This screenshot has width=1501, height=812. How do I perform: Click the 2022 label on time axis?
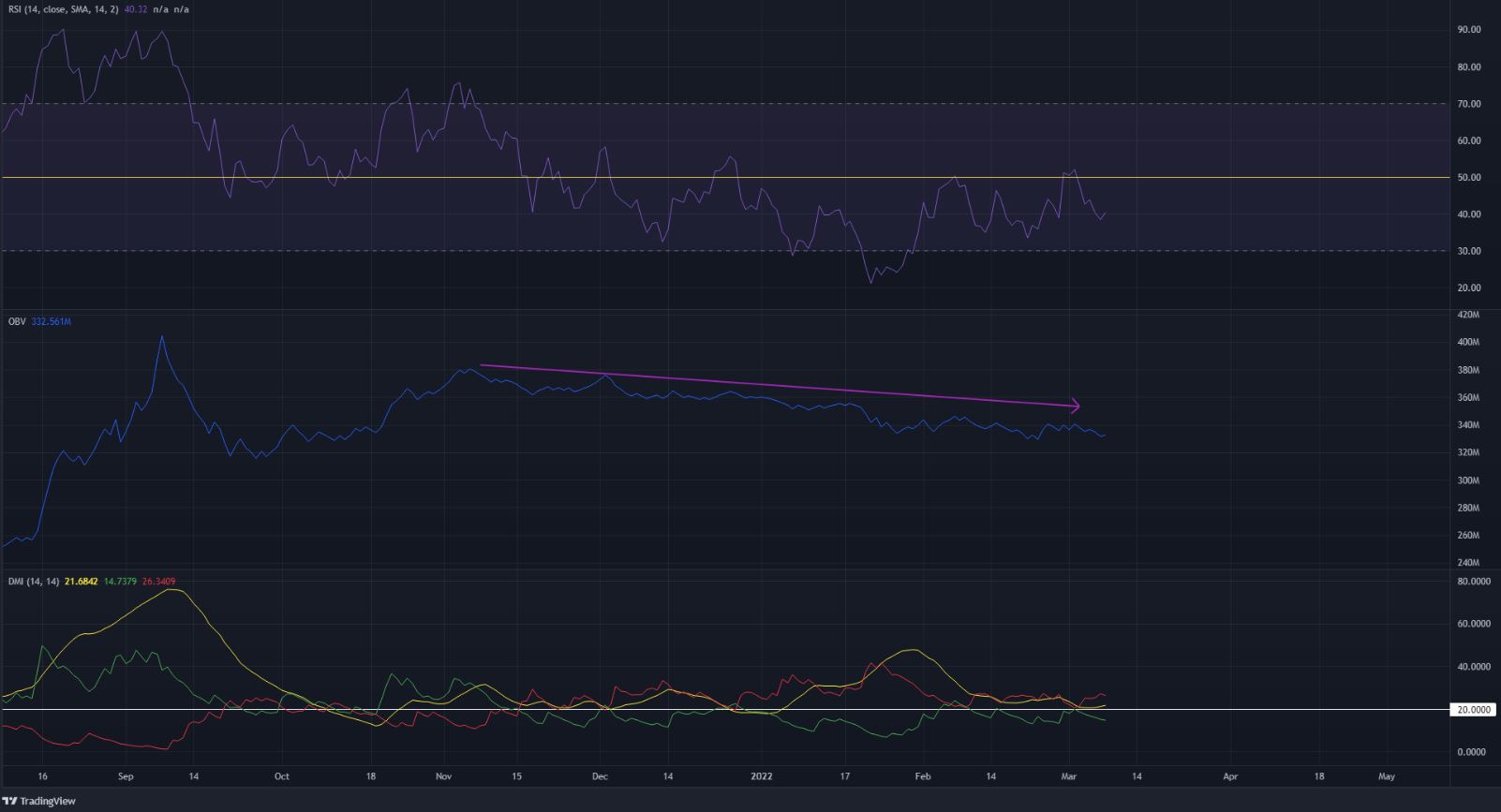pyautogui.click(x=762, y=776)
